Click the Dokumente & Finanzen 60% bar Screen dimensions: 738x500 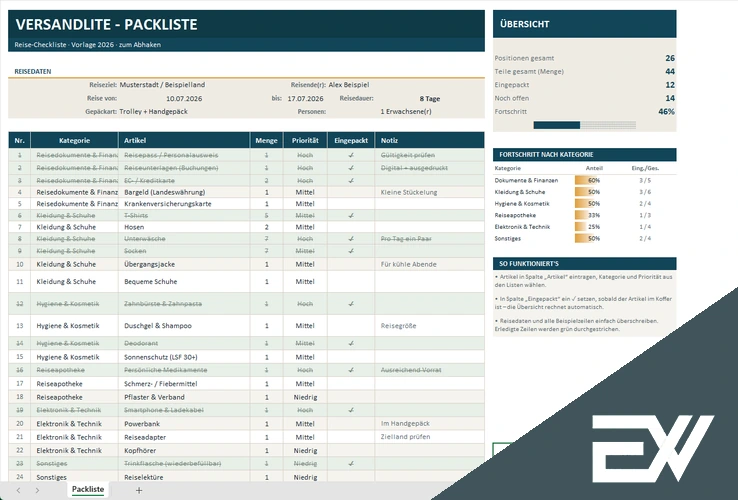pos(587,180)
